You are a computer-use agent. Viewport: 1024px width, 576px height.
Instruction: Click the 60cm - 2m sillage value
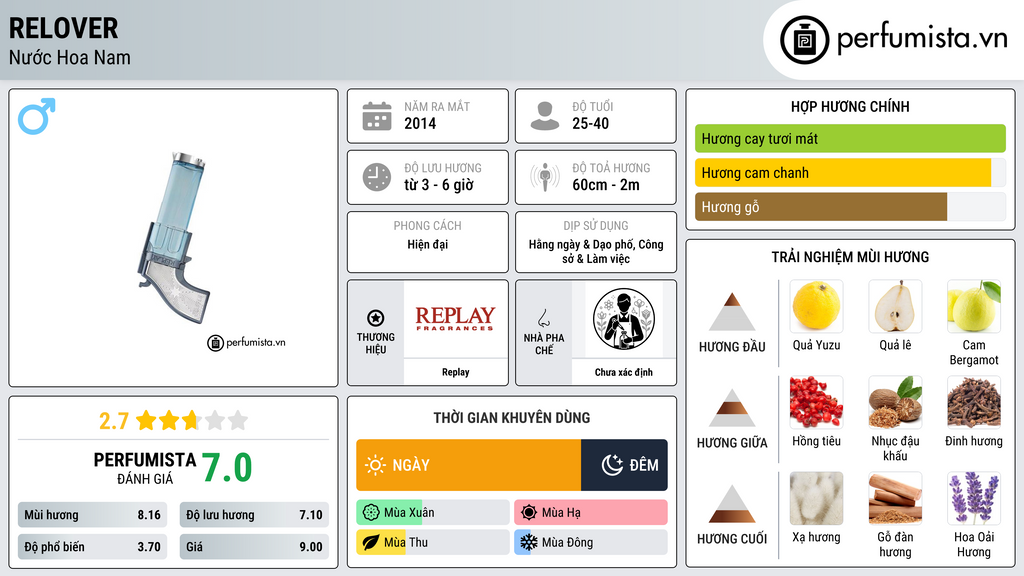[606, 185]
